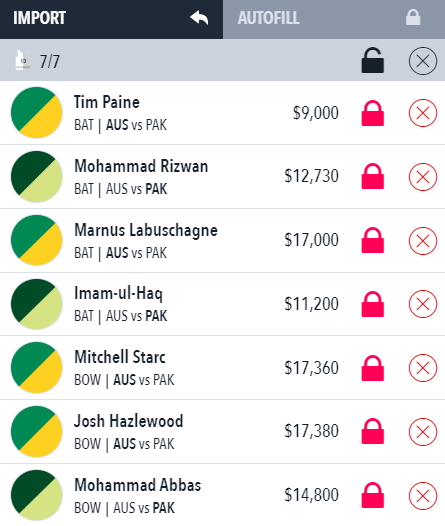
Task: Open the IMPORT tab
Action: (x=111, y=19)
